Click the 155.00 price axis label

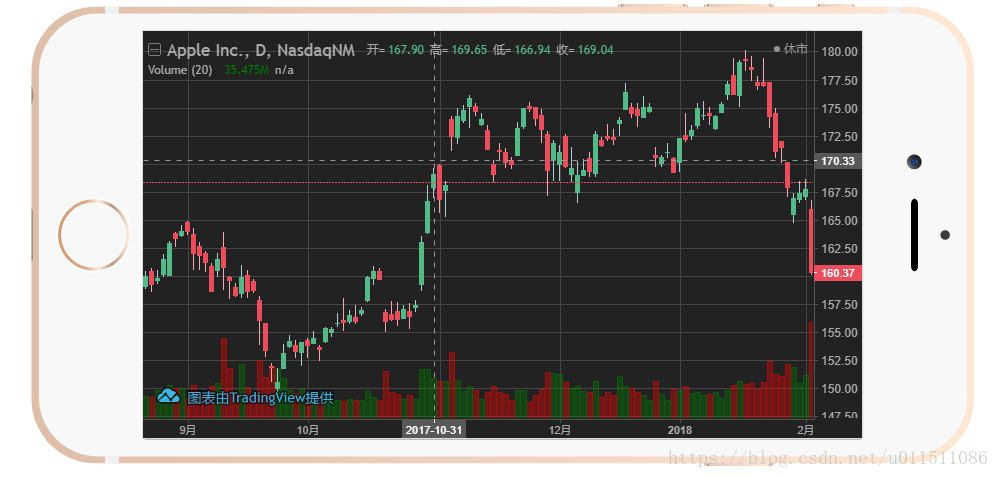click(839, 333)
